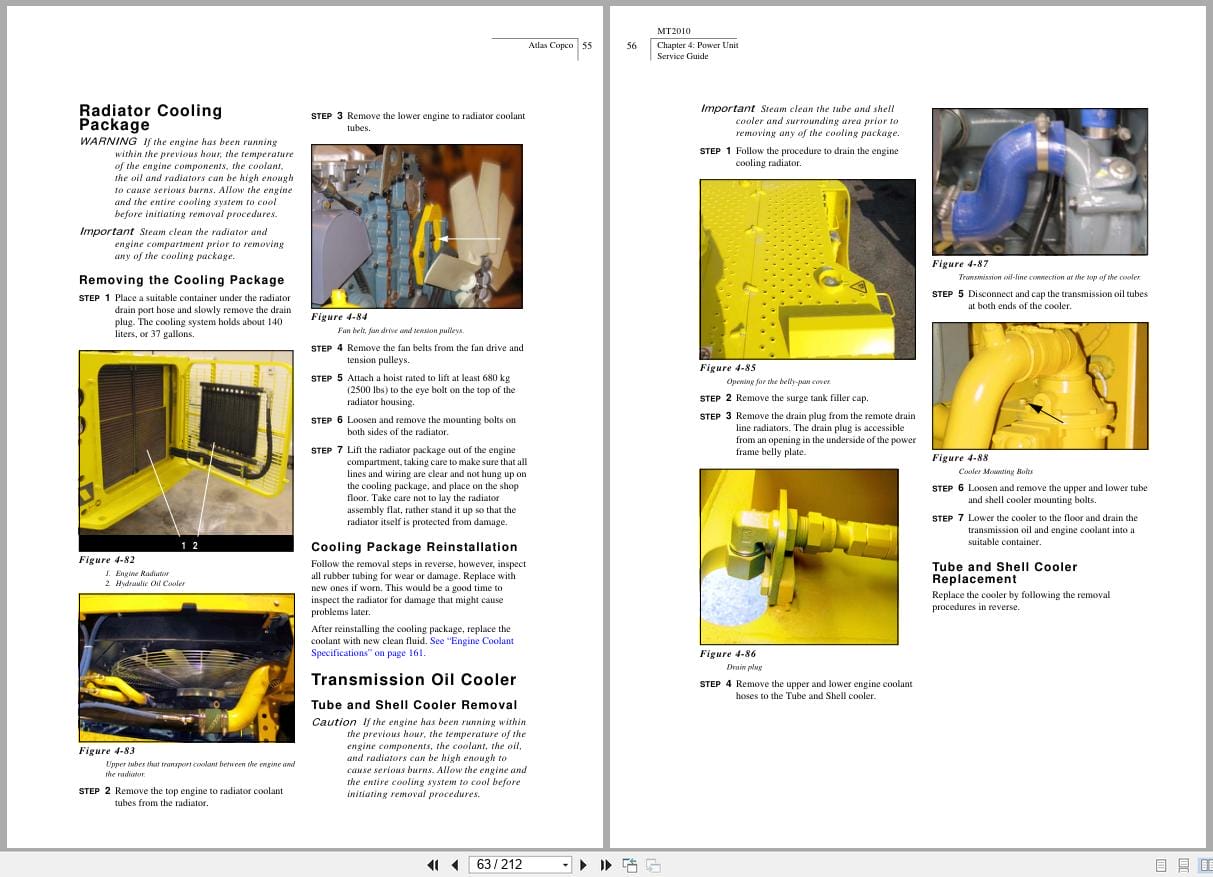Viewport: 1213px width, 877px height.
Task: Click the Cooling Package Reinstallation heading
Action: [x=414, y=547]
